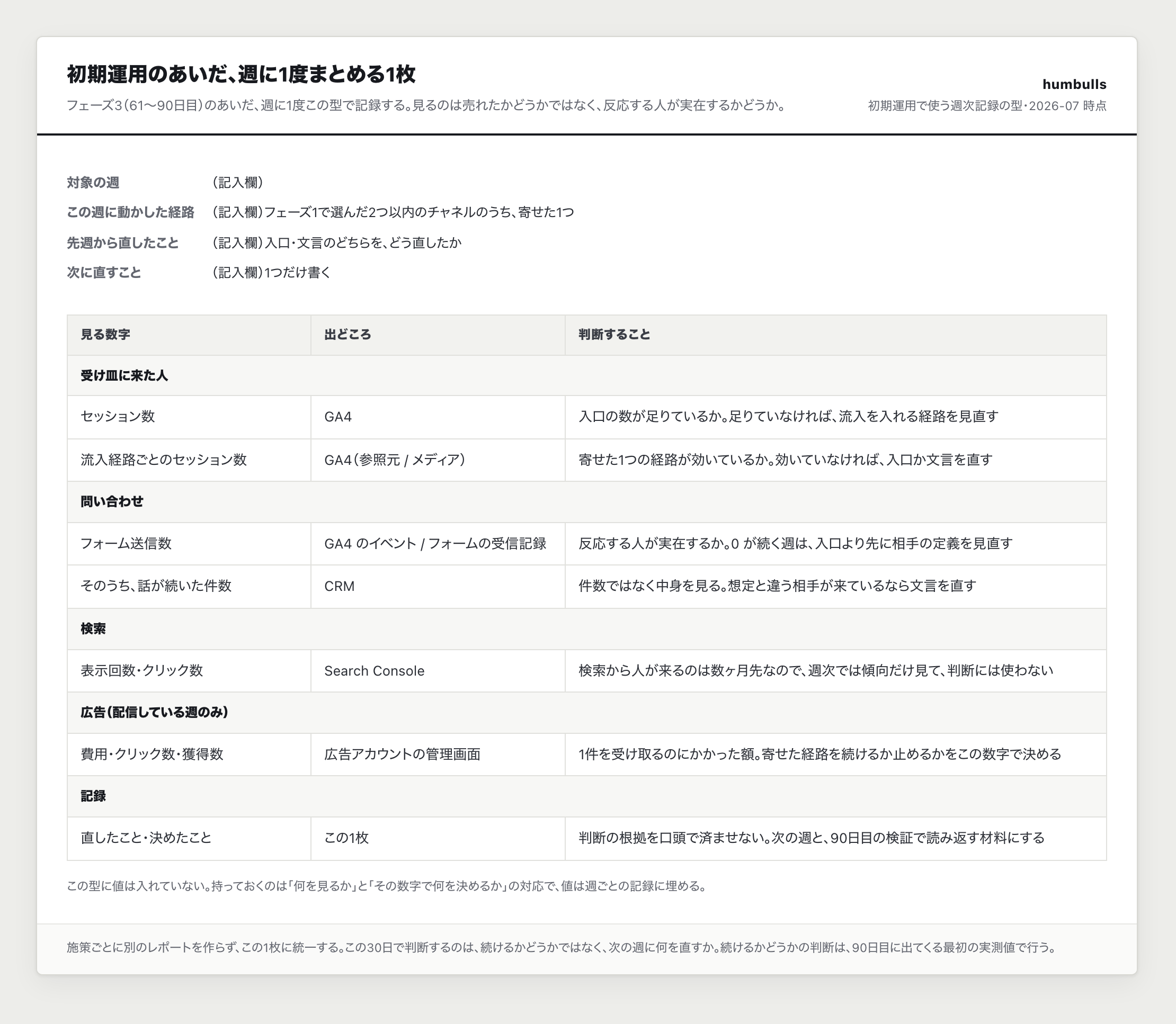Click the judgment text starting 判断の根拠を口頭で
Viewport: 1176px width, 1024px height.
[812, 838]
